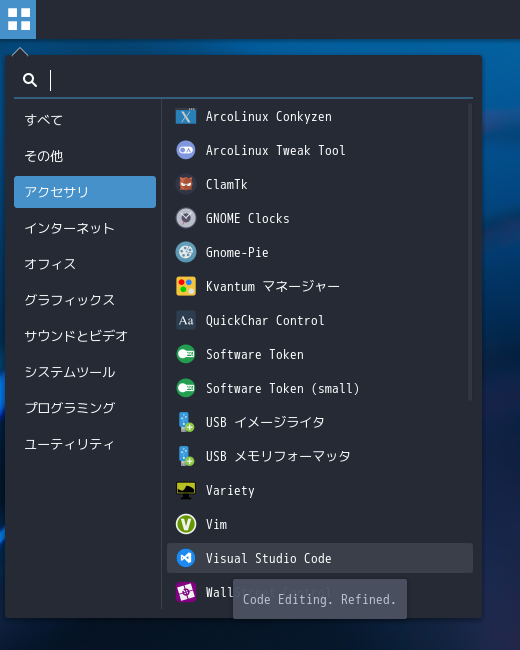Click the Vim icon

coord(186,524)
